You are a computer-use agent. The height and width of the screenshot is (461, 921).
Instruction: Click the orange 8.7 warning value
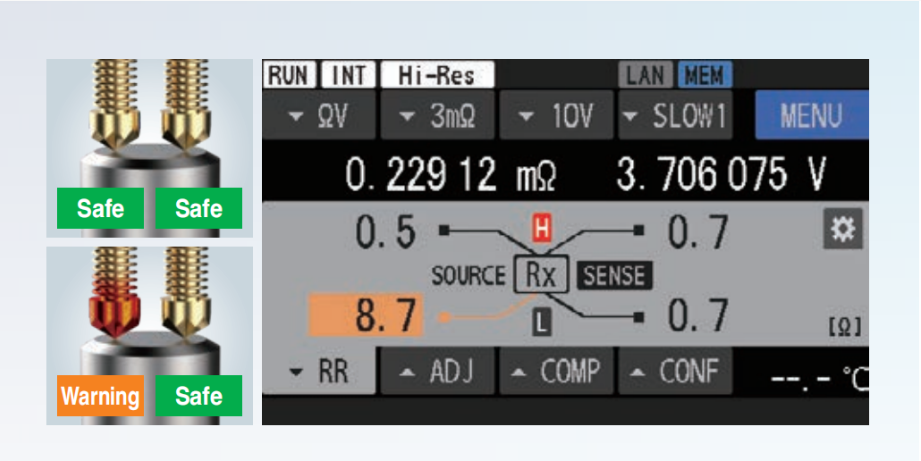365,315
